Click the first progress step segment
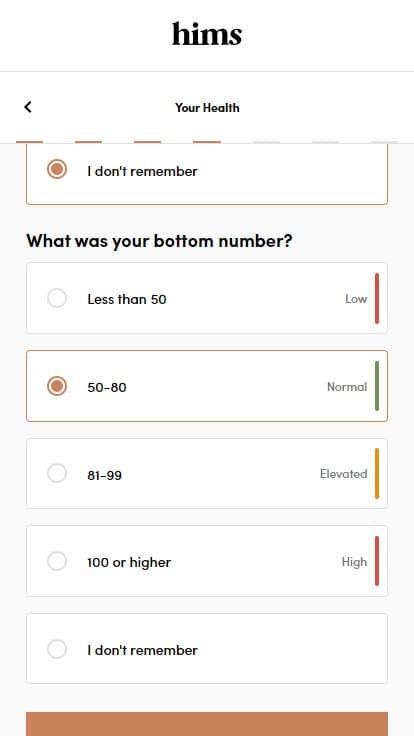 pos(30,142)
